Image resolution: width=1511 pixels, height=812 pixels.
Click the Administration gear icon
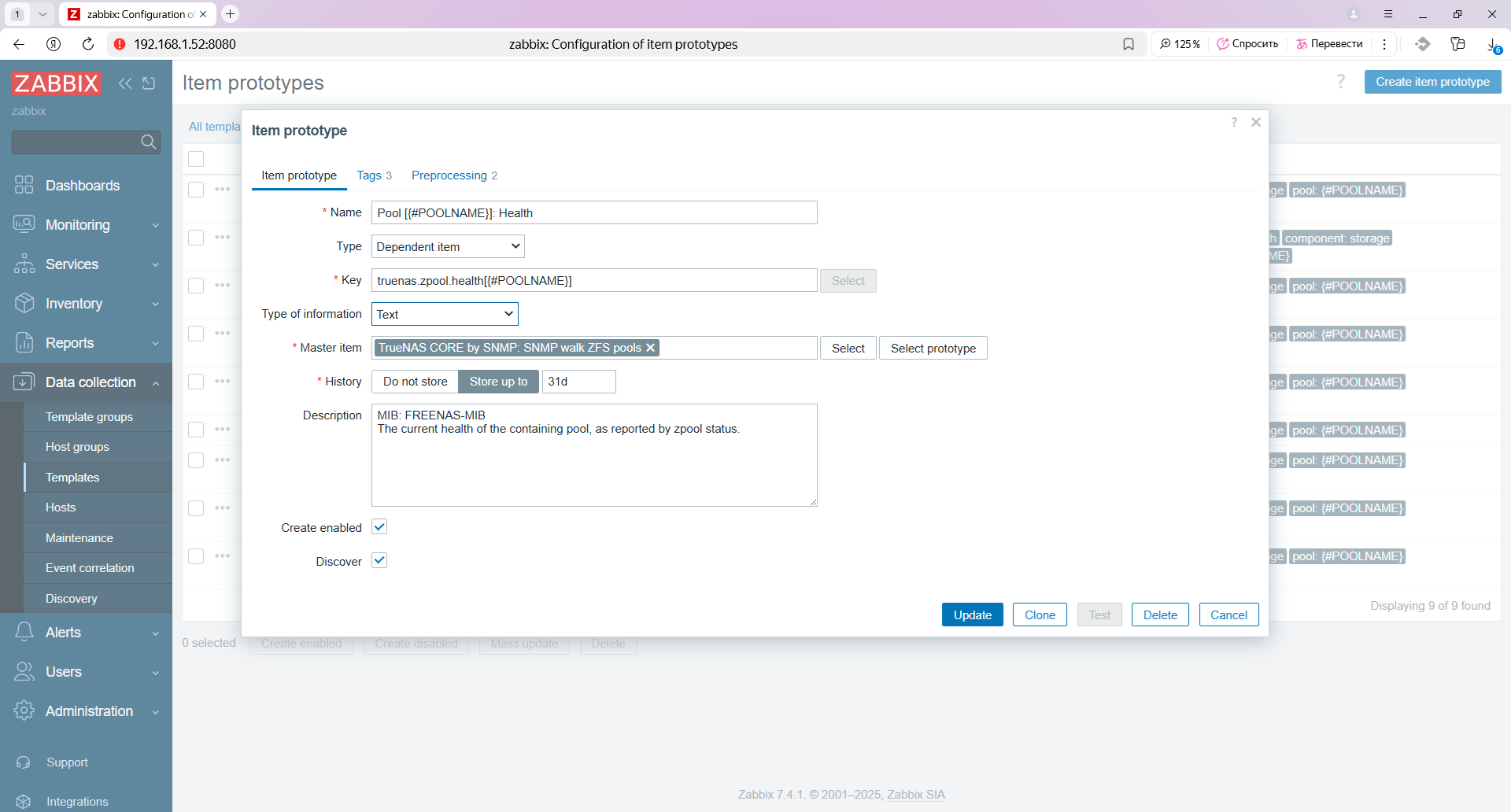pyautogui.click(x=24, y=710)
